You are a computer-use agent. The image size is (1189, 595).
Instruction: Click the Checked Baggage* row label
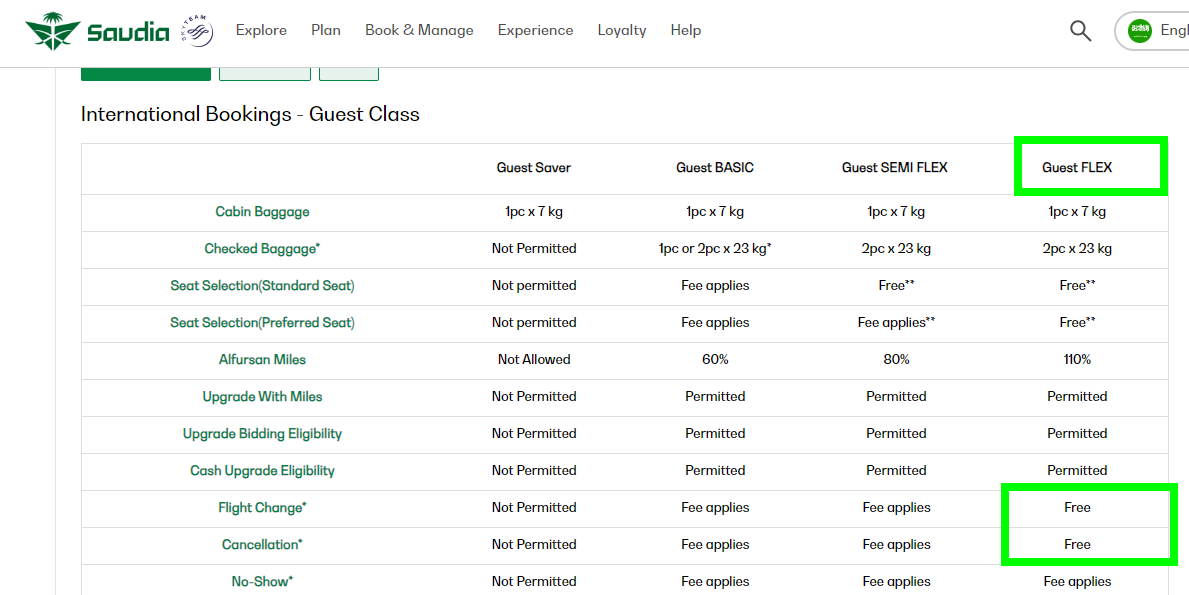262,249
